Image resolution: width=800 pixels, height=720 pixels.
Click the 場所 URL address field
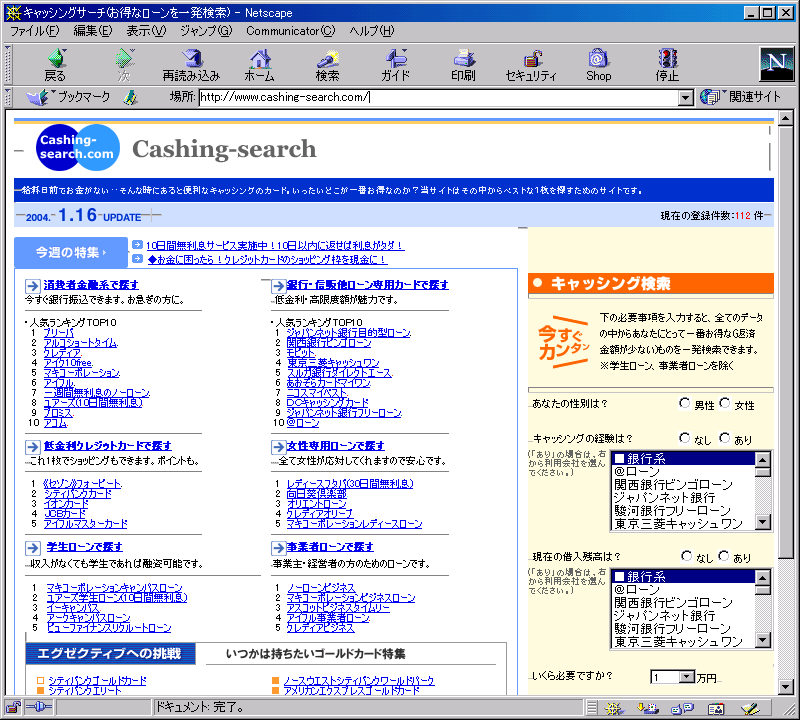[439, 97]
